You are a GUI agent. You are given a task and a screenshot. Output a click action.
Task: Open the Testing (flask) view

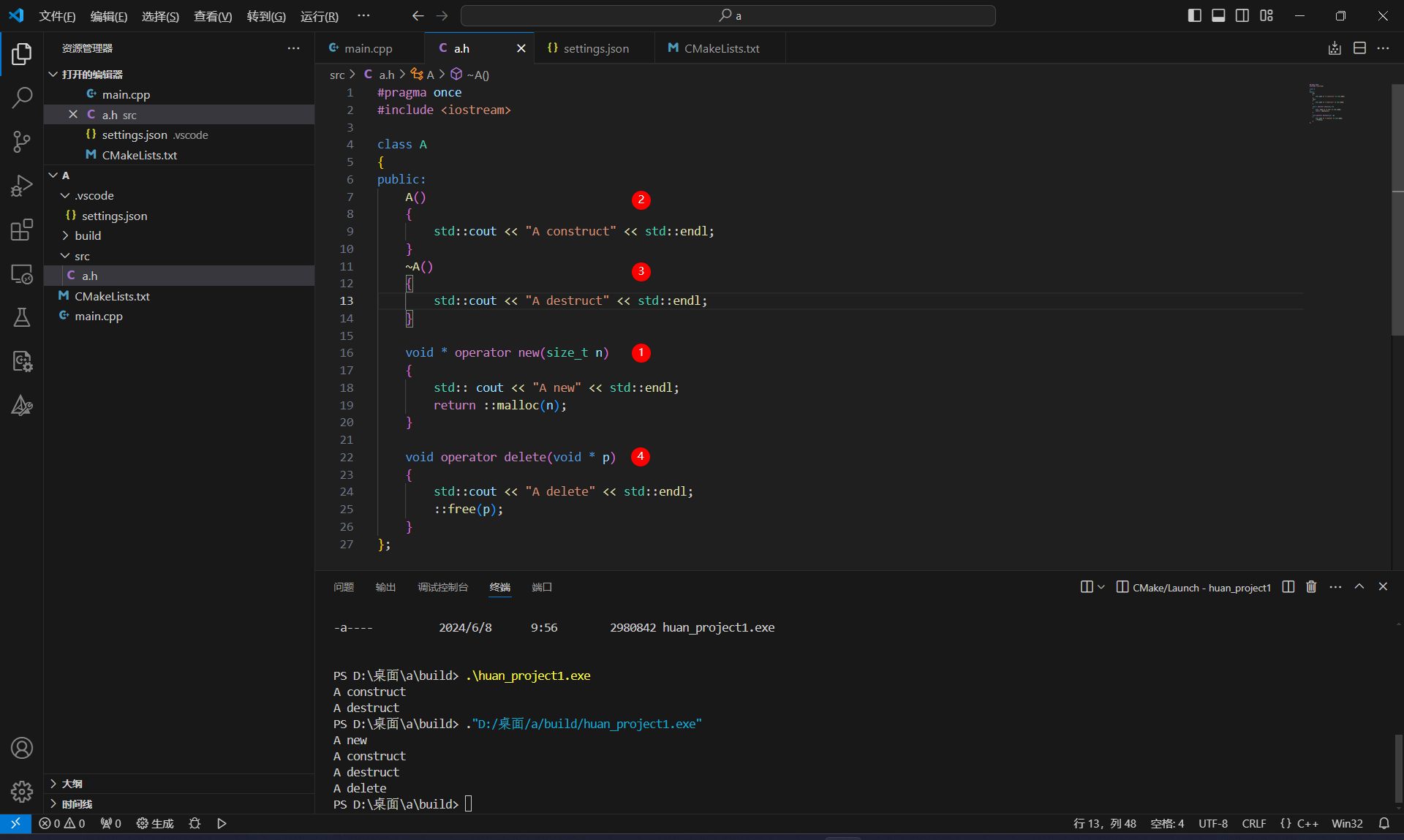tap(22, 317)
